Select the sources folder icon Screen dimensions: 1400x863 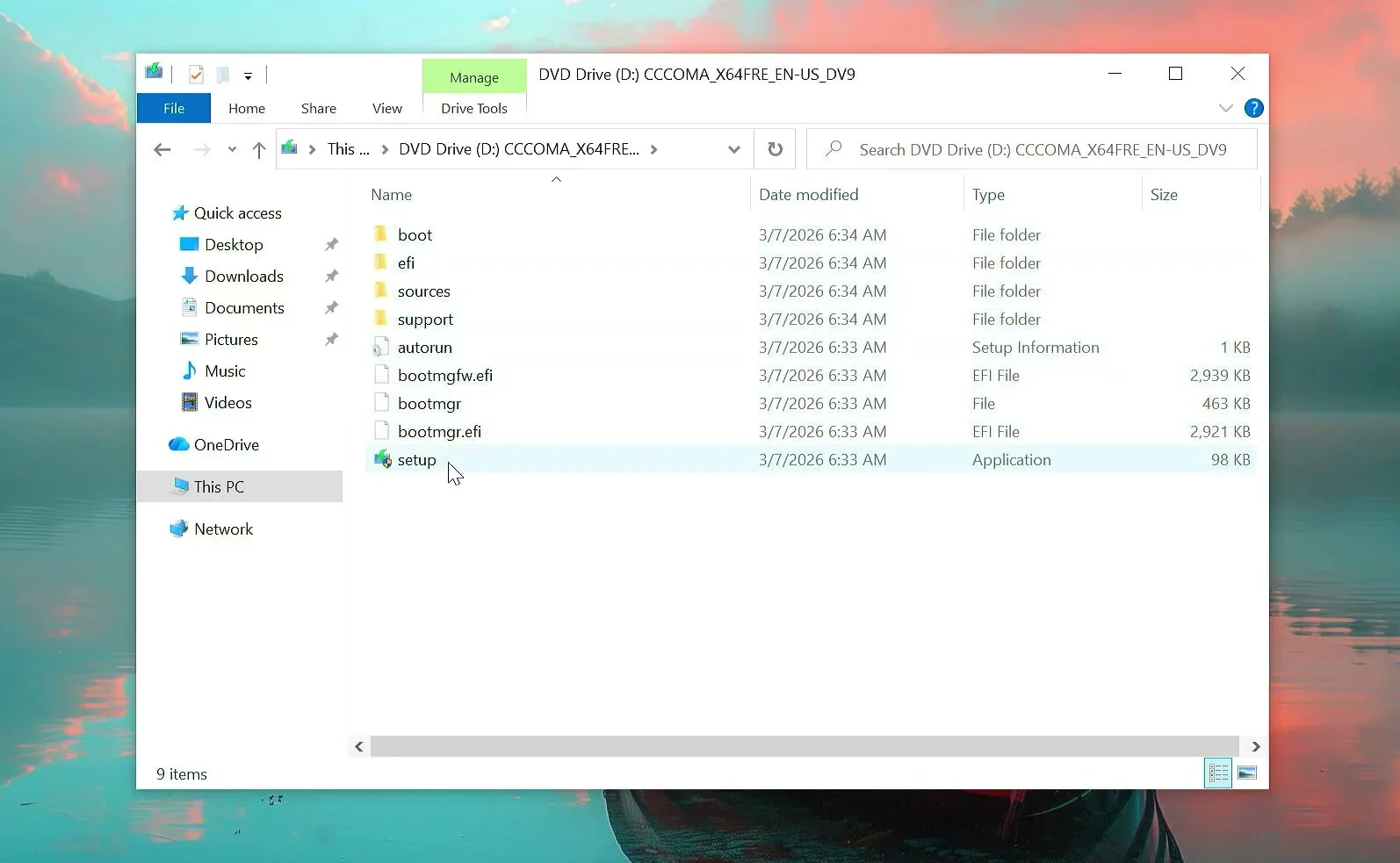(x=381, y=291)
